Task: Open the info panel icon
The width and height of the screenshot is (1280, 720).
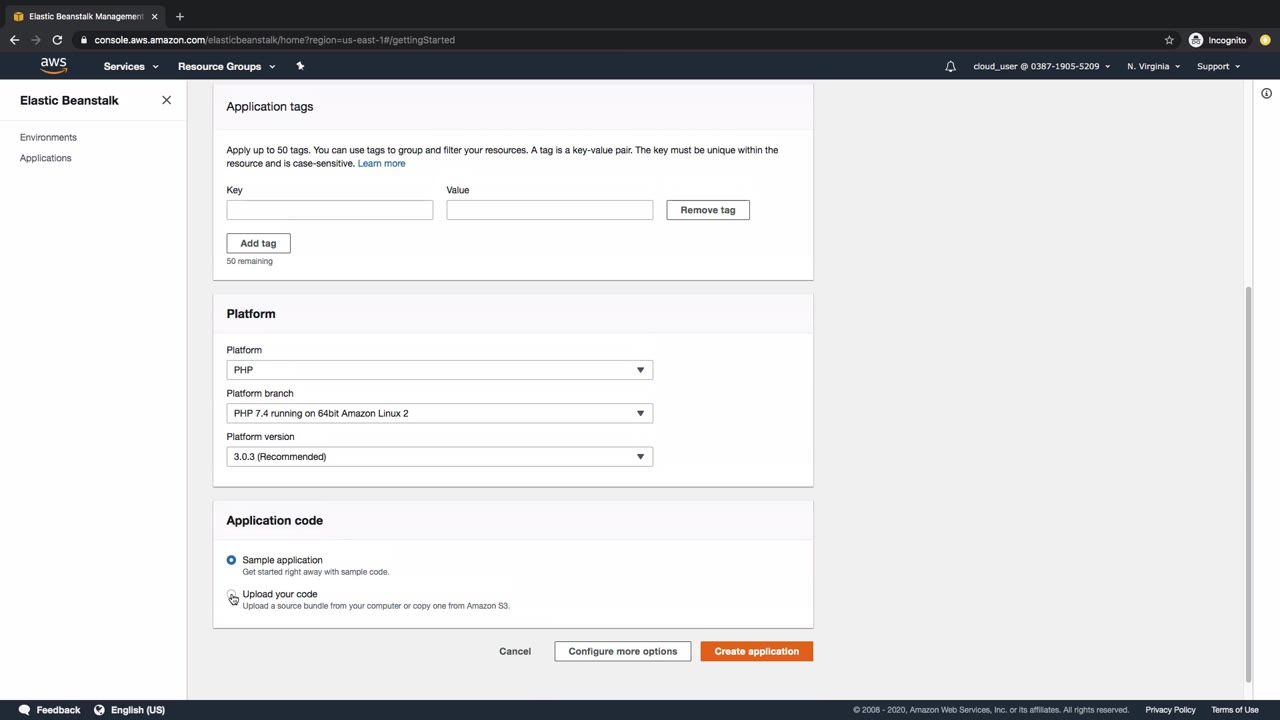Action: pos(1266,94)
